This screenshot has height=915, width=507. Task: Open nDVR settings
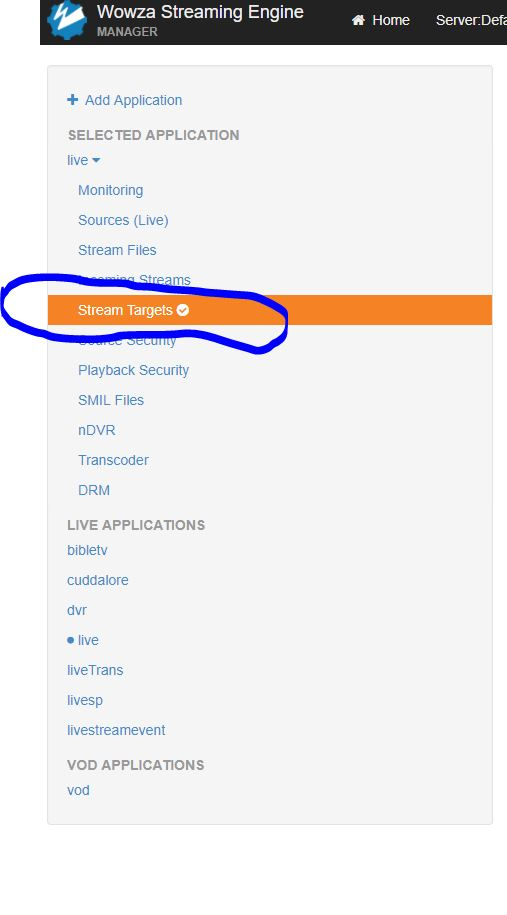tap(97, 430)
